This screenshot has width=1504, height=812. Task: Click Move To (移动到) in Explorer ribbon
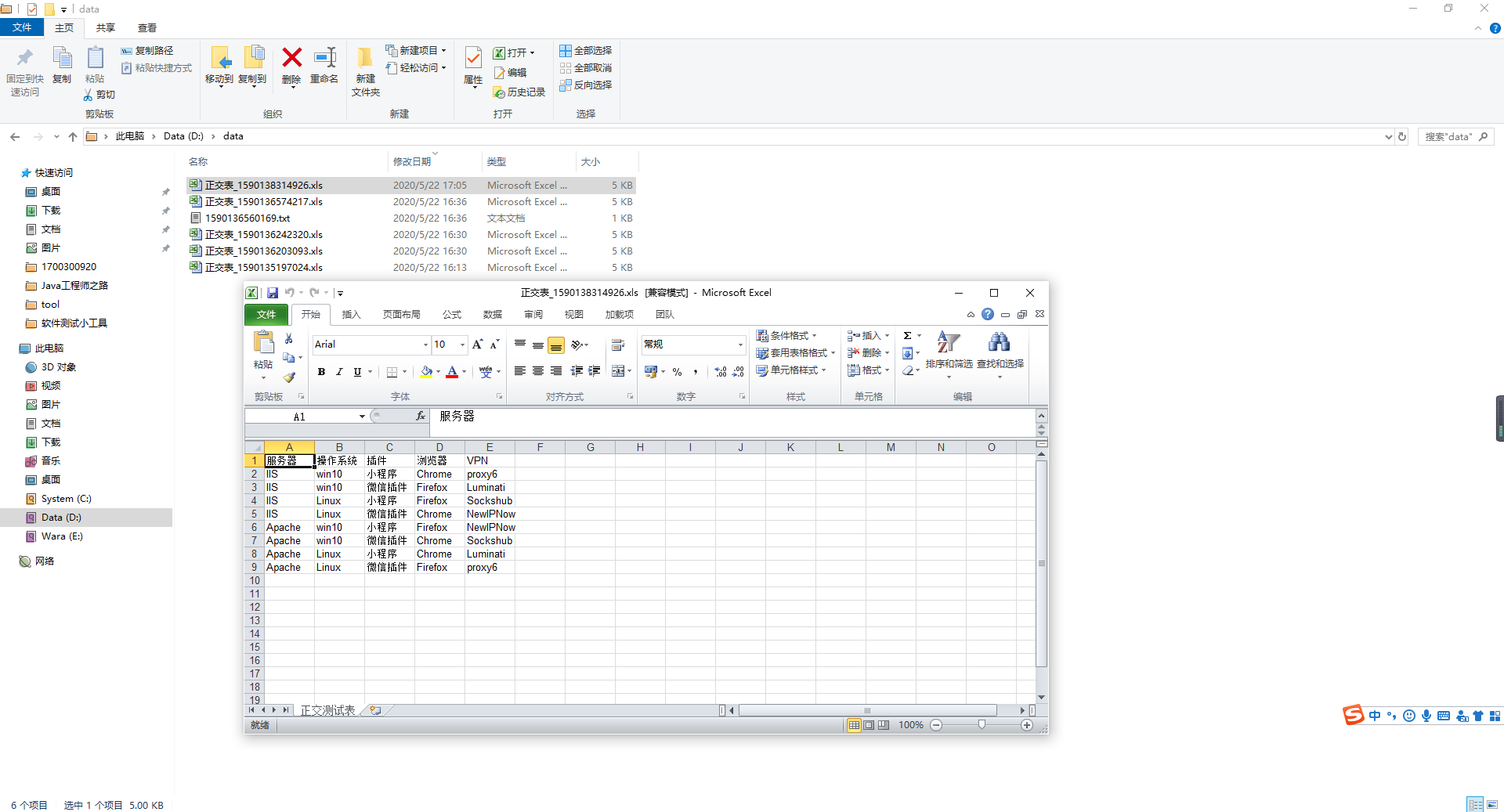[219, 67]
